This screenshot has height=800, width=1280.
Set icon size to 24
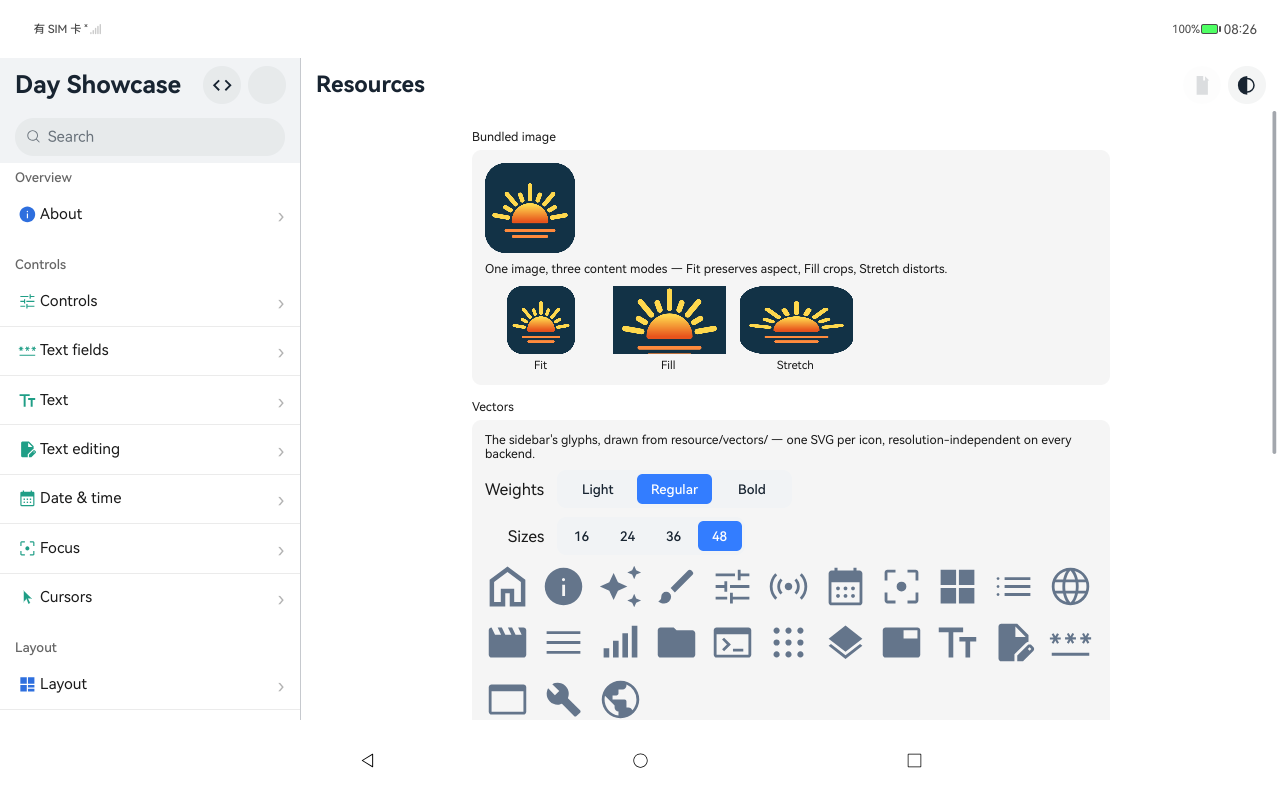628,536
